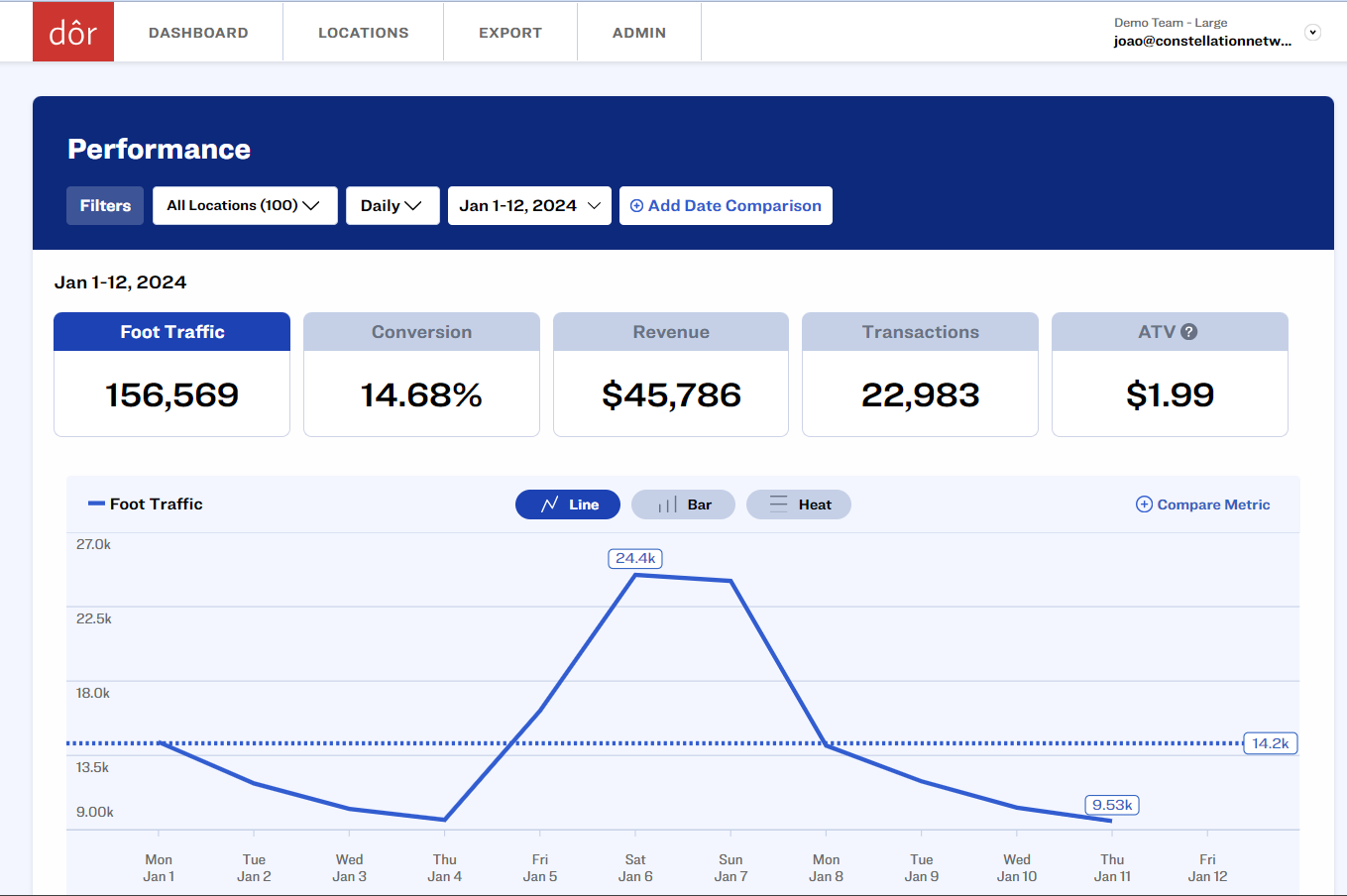Click the line chart icon

[550, 504]
